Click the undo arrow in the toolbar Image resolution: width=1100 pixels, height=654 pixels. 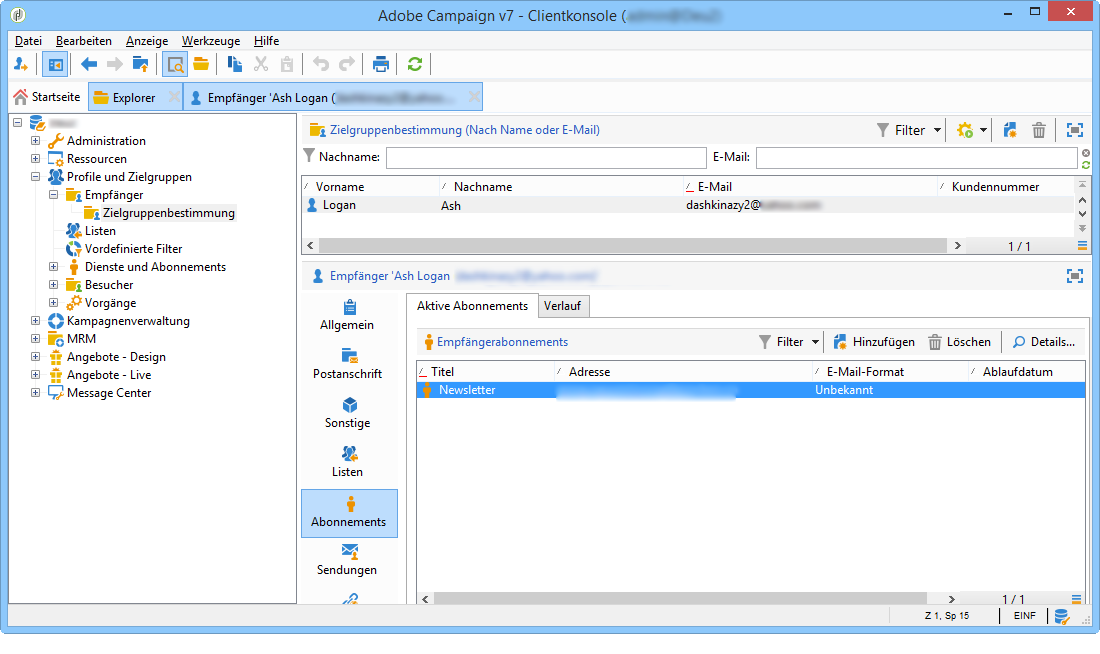point(321,65)
